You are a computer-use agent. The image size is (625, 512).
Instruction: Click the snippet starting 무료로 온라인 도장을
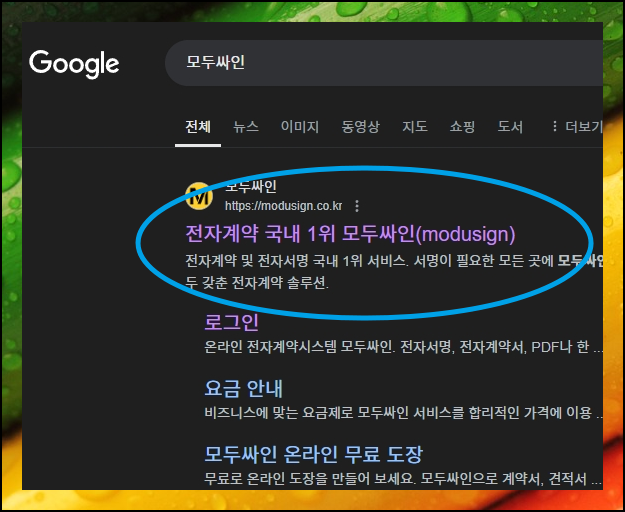pyautogui.click(x=403, y=479)
